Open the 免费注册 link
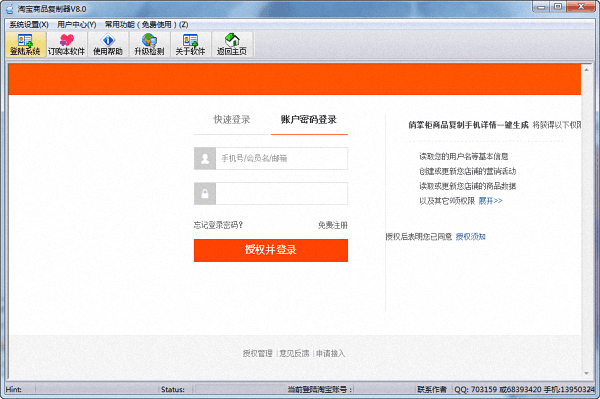Image resolution: width=600 pixels, height=399 pixels. [333, 225]
